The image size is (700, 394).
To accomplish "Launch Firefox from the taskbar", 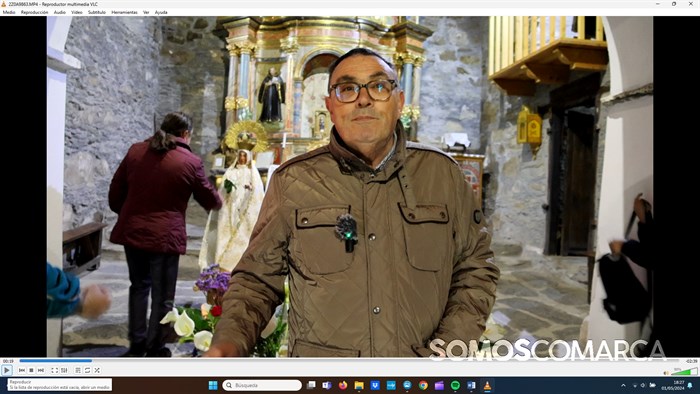I will coord(343,385).
